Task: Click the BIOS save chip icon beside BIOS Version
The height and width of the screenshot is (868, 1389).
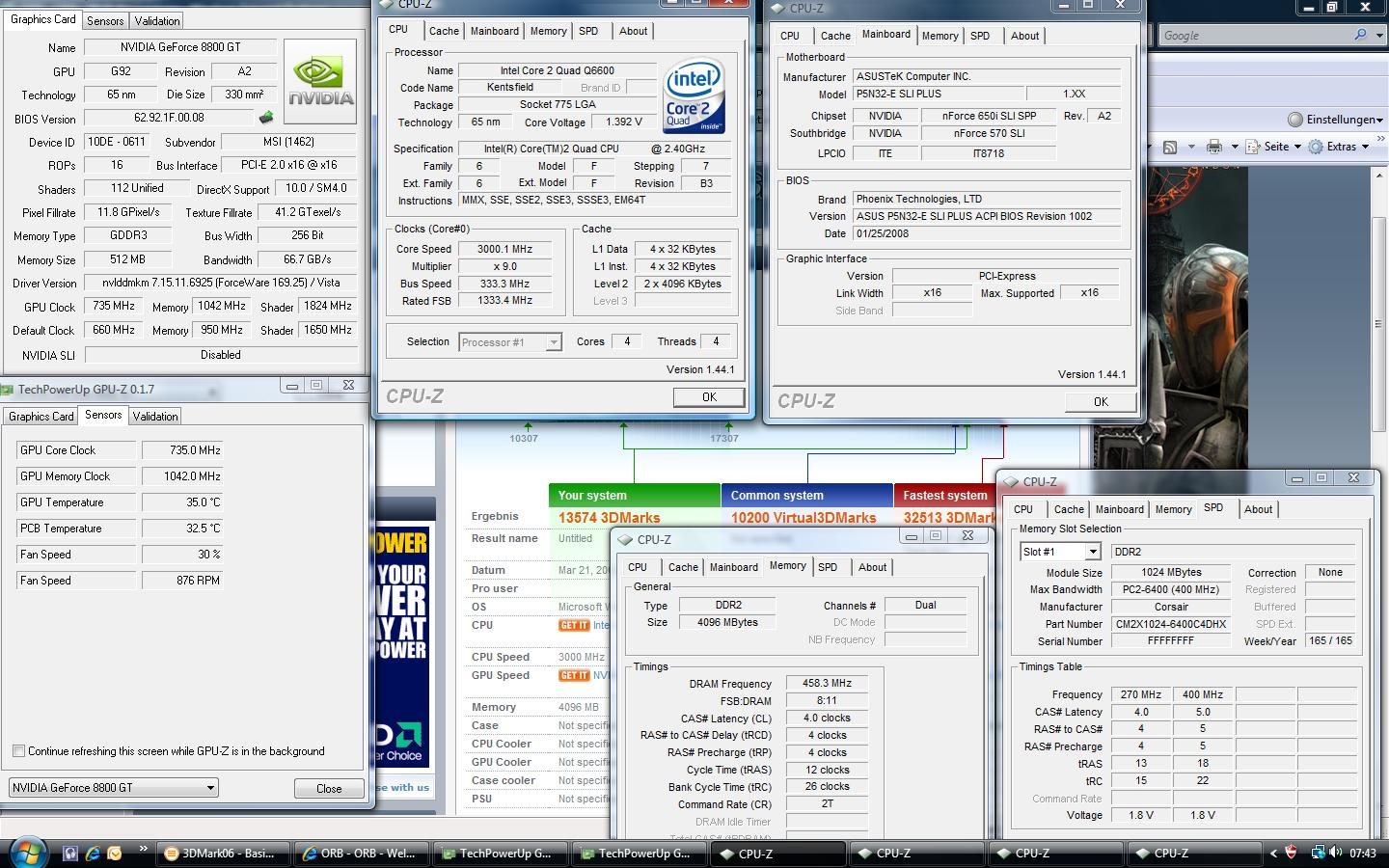Action: pyautogui.click(x=265, y=118)
